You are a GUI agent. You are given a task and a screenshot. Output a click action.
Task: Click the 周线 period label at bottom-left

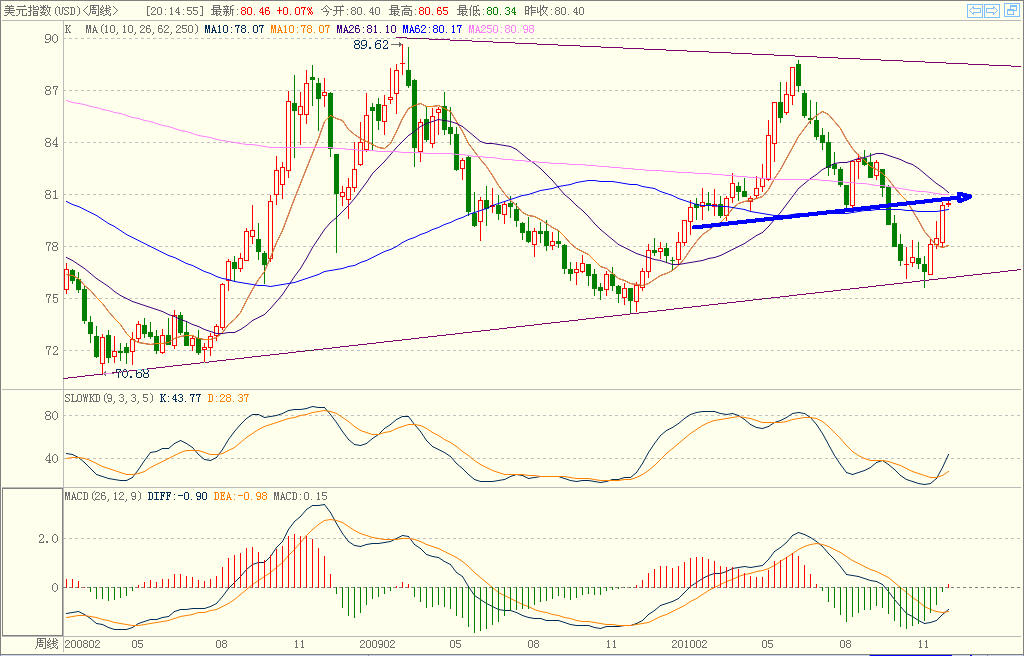(46, 644)
